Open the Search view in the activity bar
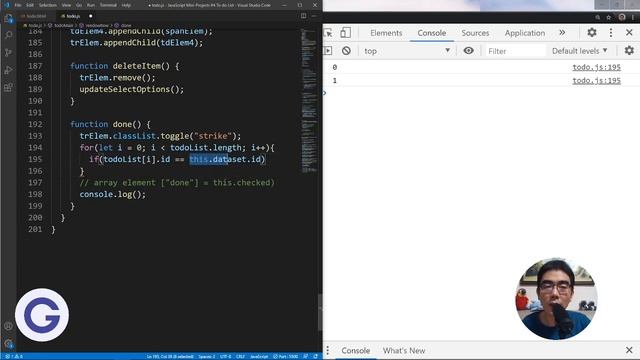This screenshot has height=360, width=640. click(8, 35)
